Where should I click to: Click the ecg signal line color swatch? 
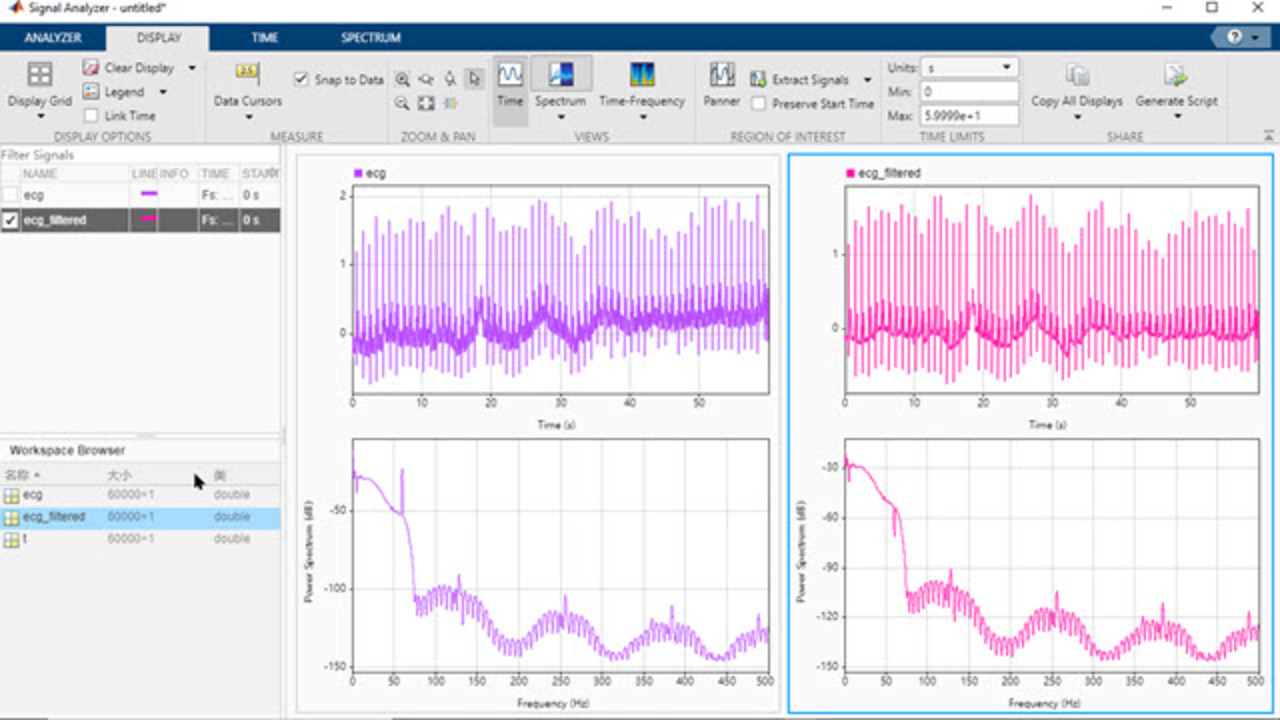coord(149,194)
